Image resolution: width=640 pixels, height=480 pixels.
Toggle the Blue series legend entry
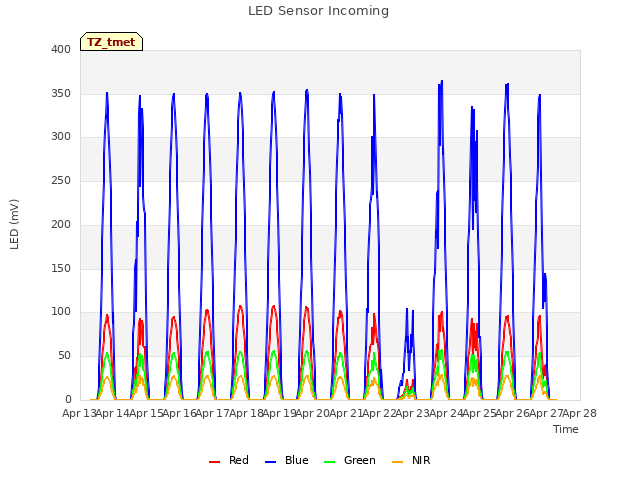click(287, 460)
